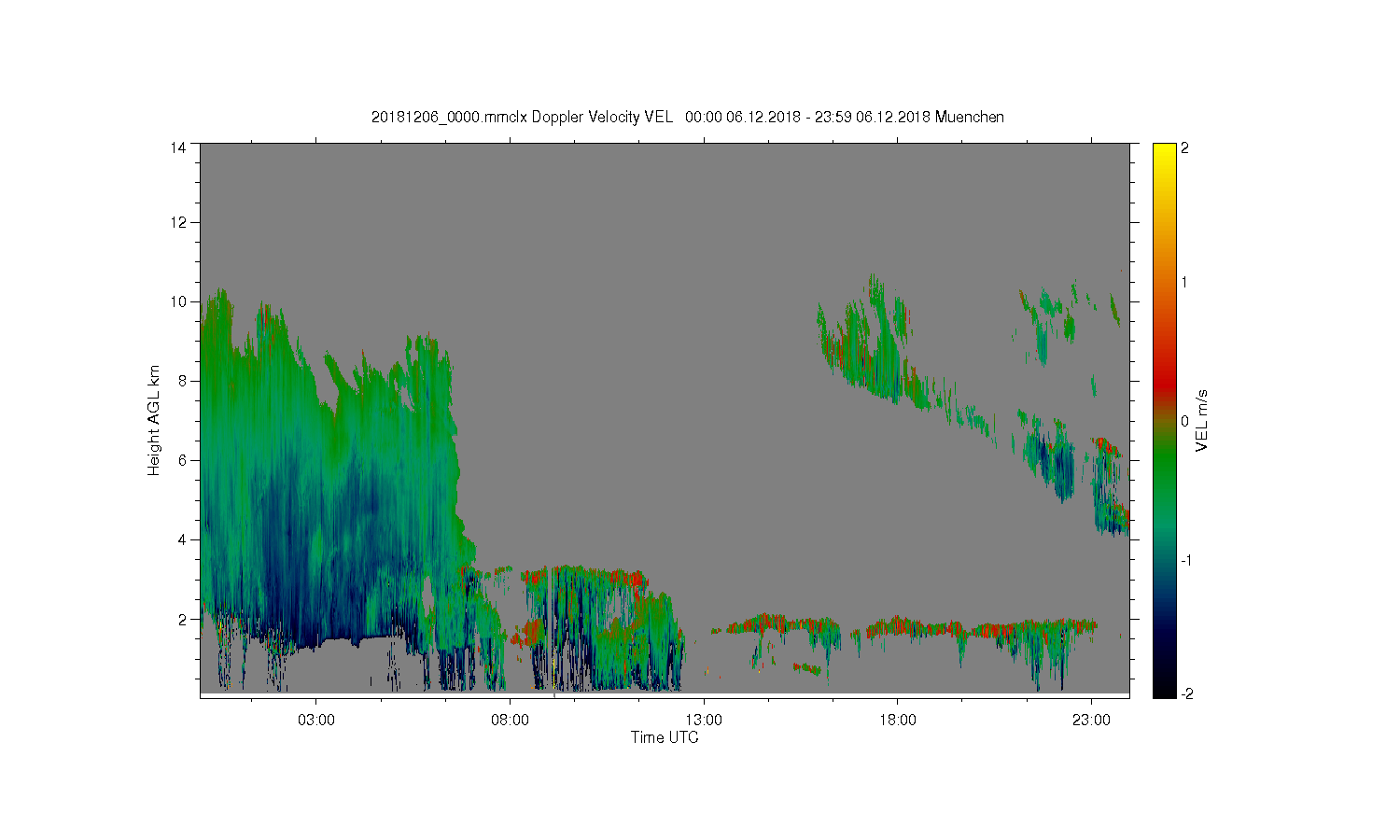
Task: Click the plot title '20181206_0000.mmclx Doppler Velocity VEL'
Action: coord(522,117)
